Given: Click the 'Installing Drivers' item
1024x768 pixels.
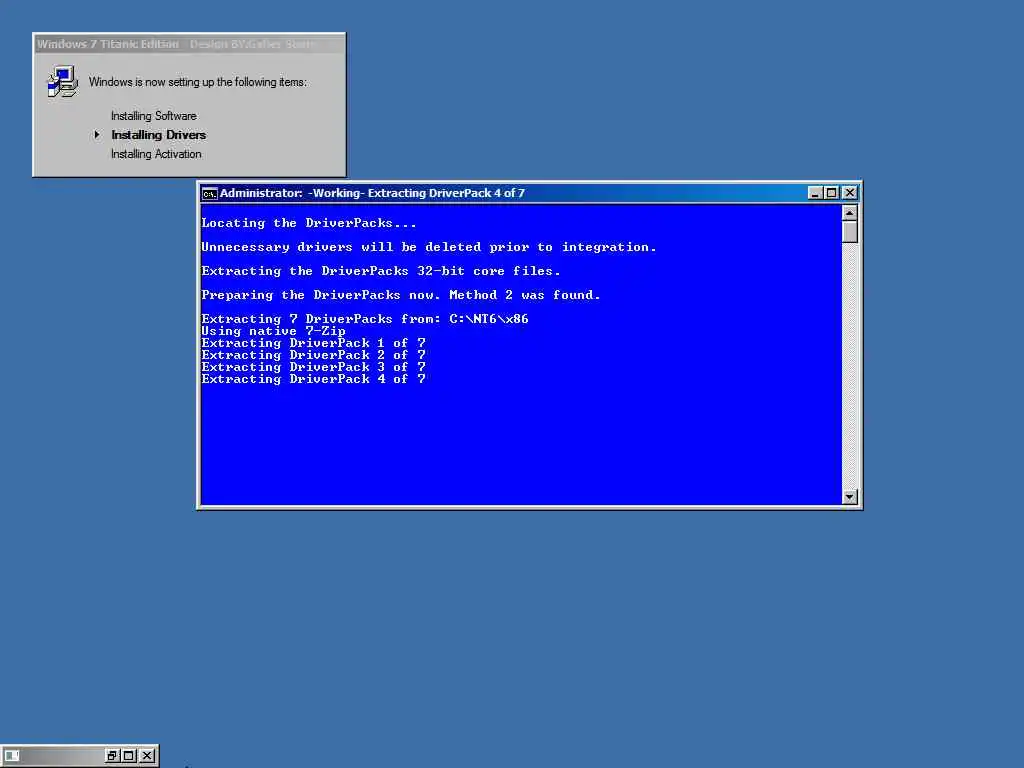Looking at the screenshot, I should point(158,135).
